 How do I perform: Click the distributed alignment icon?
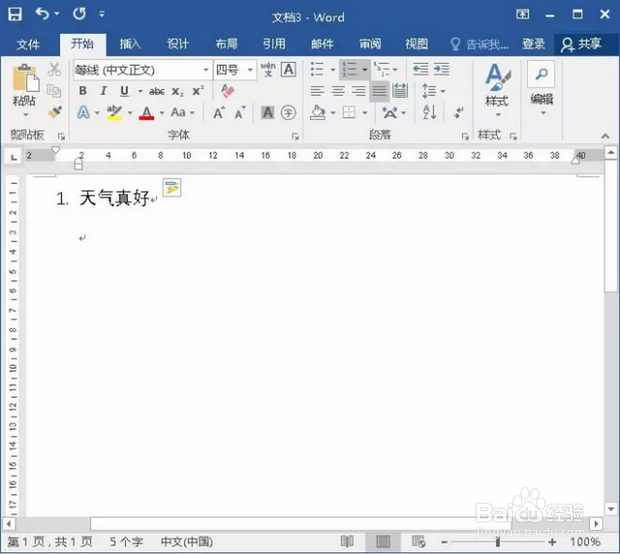point(400,91)
